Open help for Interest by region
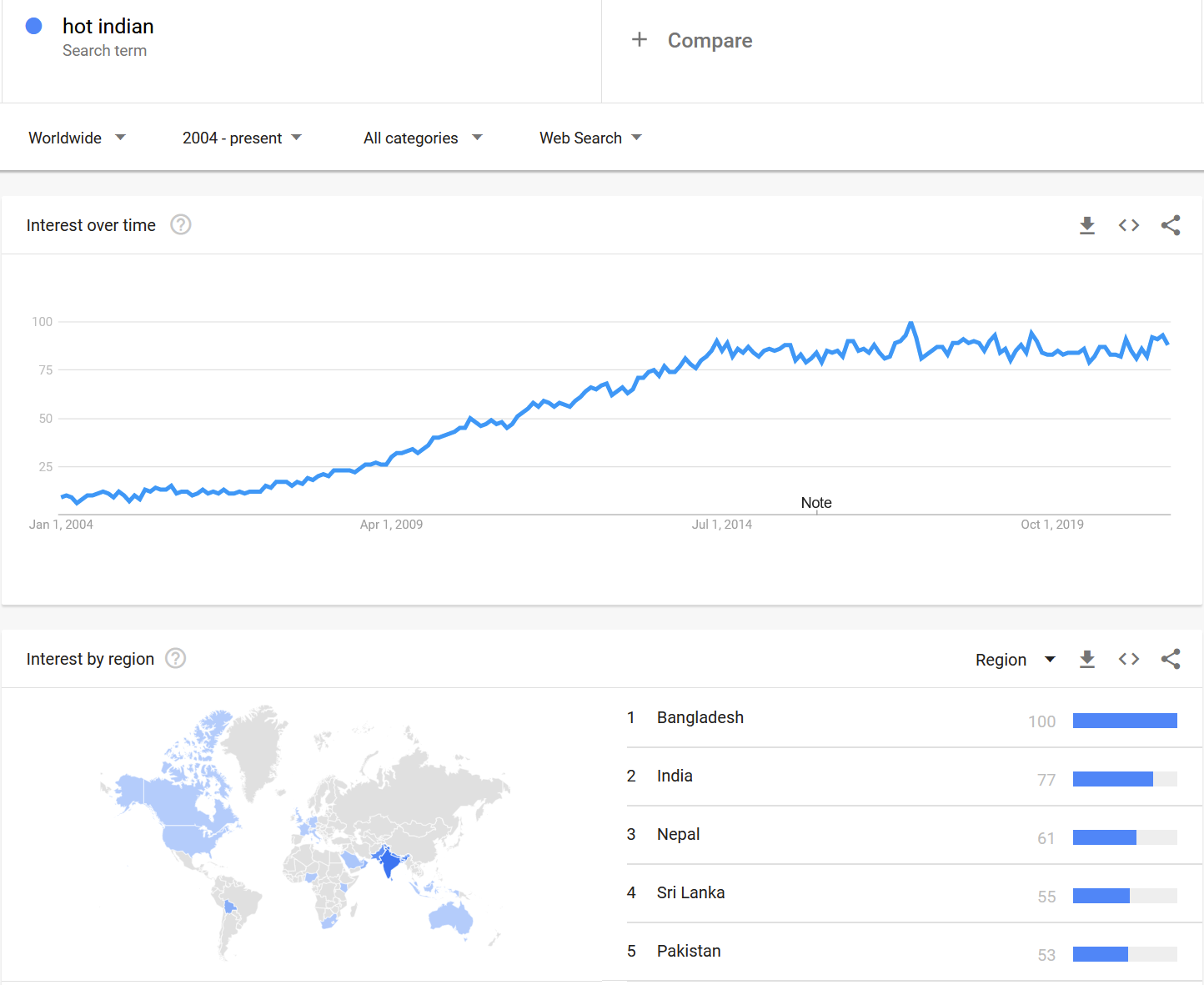Viewport: 1204px width, 985px height. coord(175,659)
